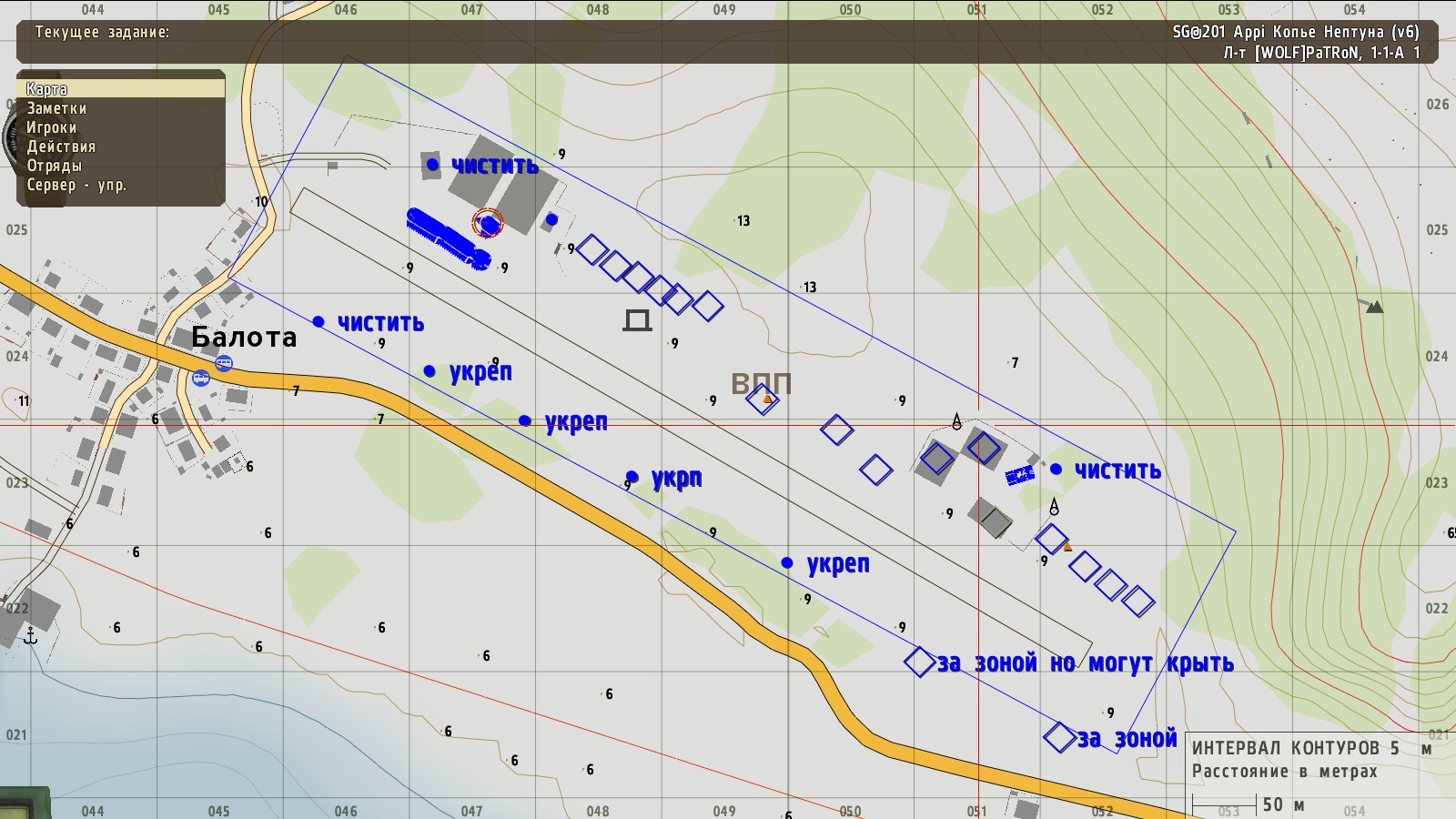The height and width of the screenshot is (819, 1456).
Task: Click blue dot marker beside Балота чистить label
Action: click(x=318, y=321)
